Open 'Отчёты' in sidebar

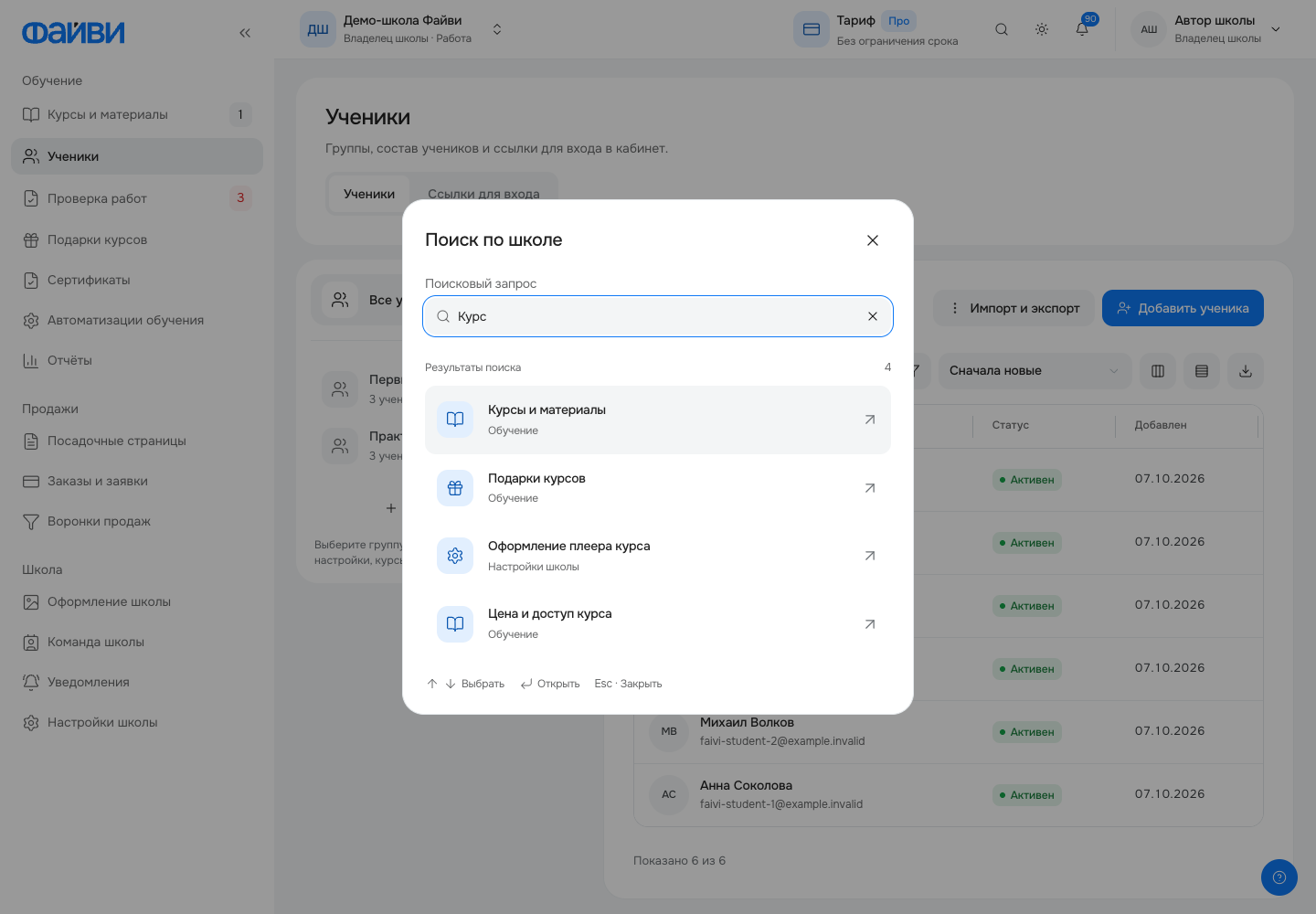[x=137, y=360]
